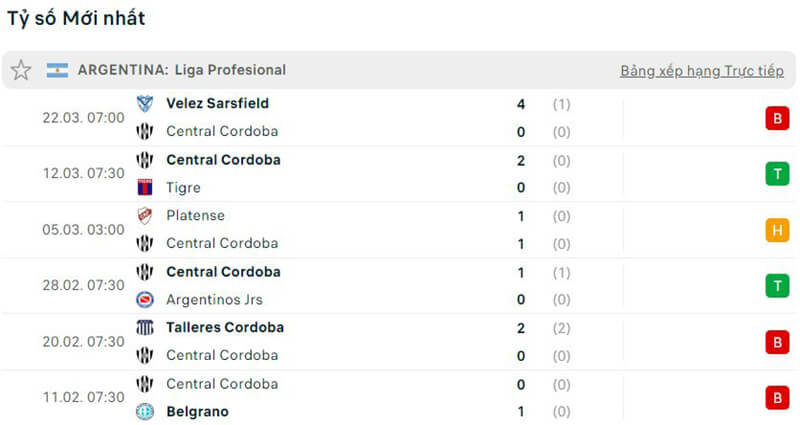This screenshot has width=800, height=425.
Task: Click the red B badge for 22.03 match
Action: pos(776,118)
